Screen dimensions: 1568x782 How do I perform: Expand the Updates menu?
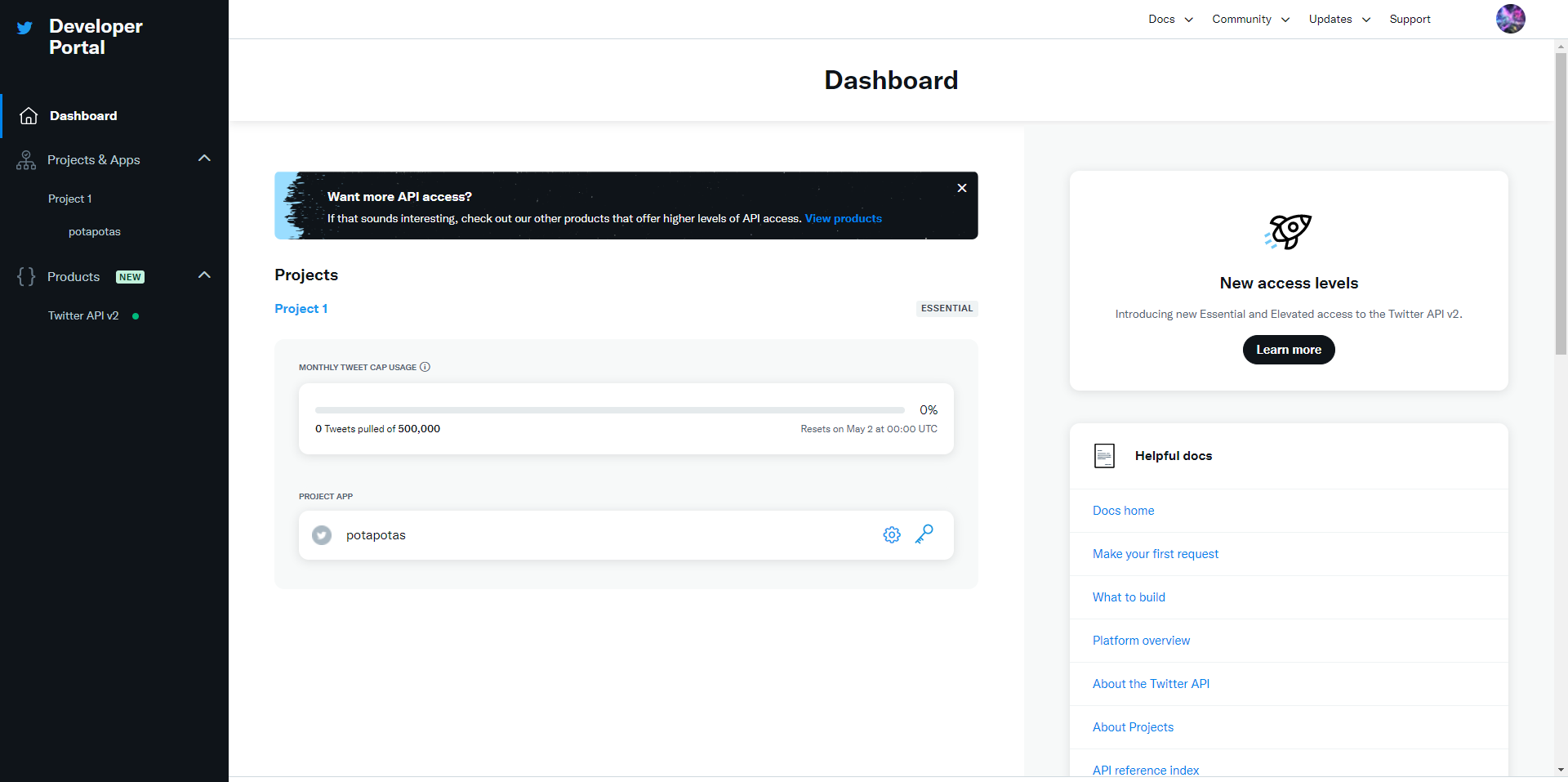pos(1339,20)
